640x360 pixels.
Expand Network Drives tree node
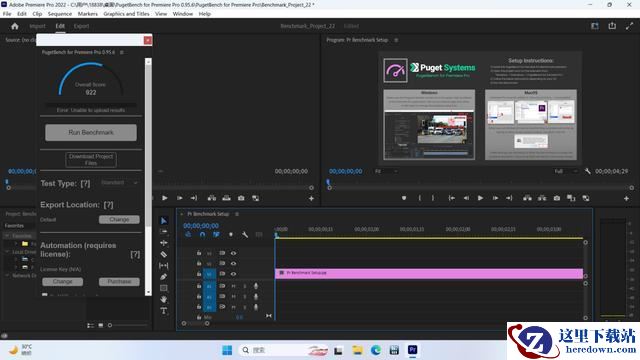tap(7, 276)
